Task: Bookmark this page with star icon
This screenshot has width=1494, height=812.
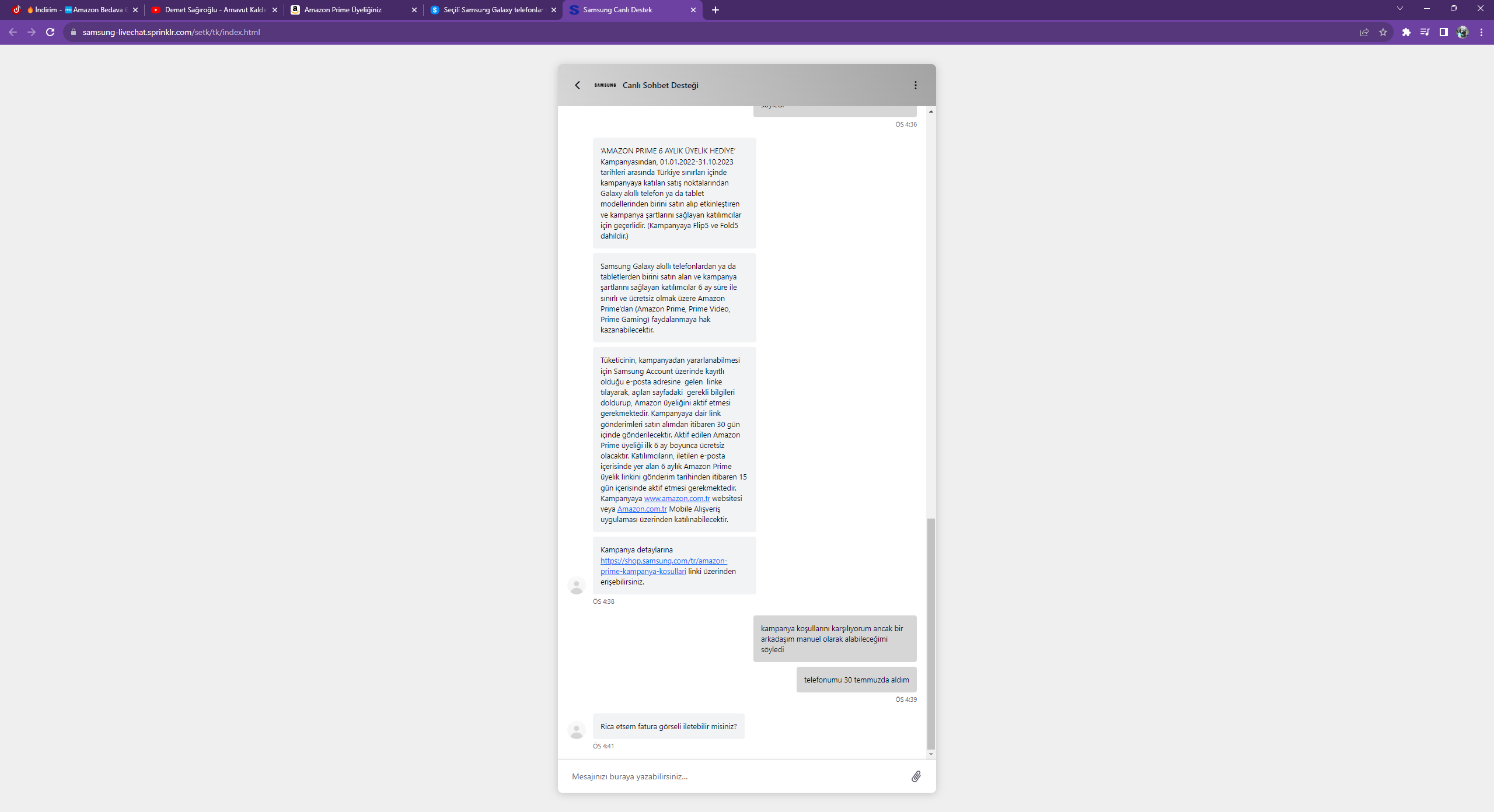Action: [x=1383, y=32]
